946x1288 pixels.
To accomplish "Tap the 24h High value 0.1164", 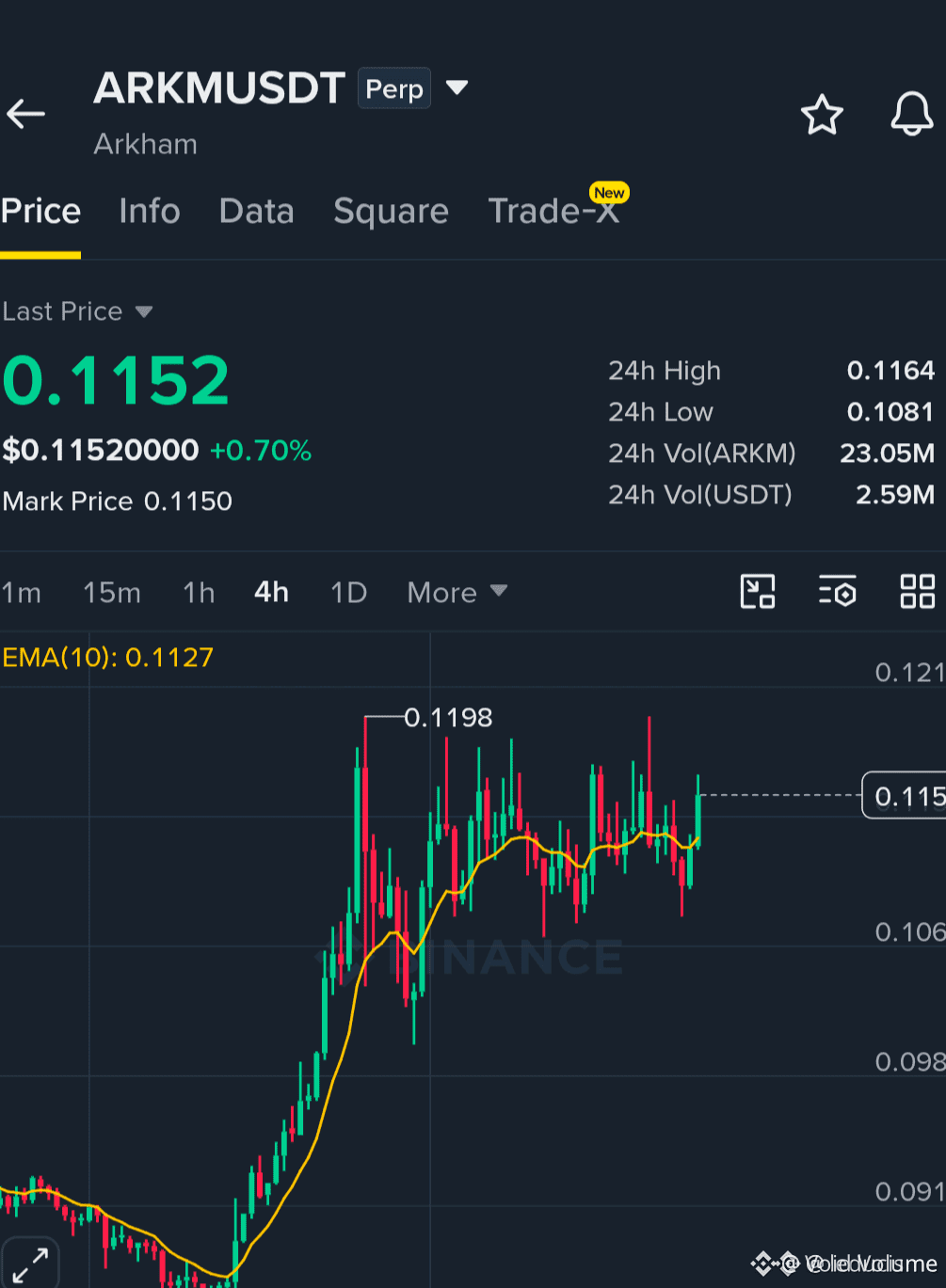I will [x=890, y=371].
